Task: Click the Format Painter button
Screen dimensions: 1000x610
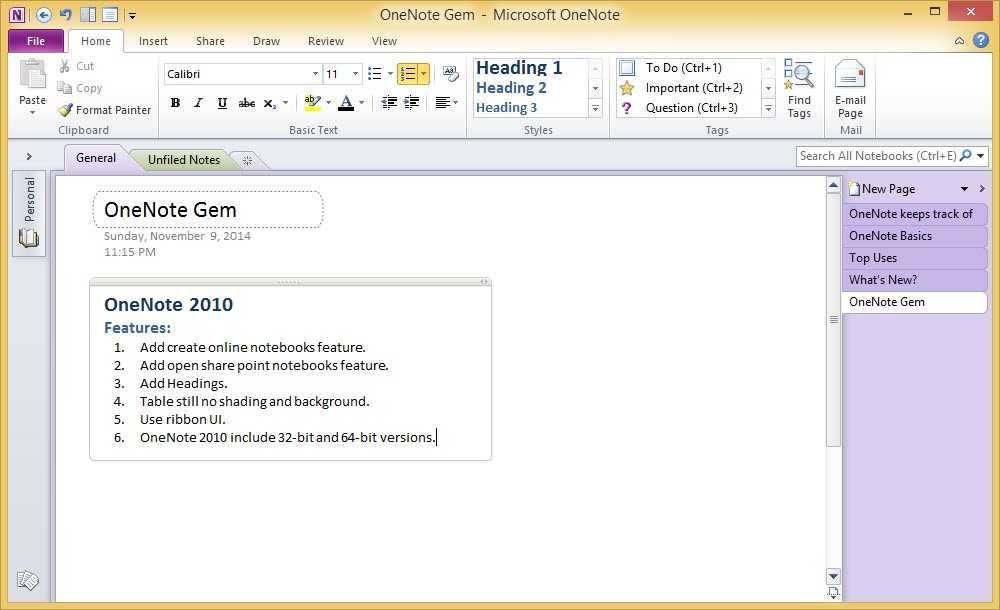Action: click(104, 110)
